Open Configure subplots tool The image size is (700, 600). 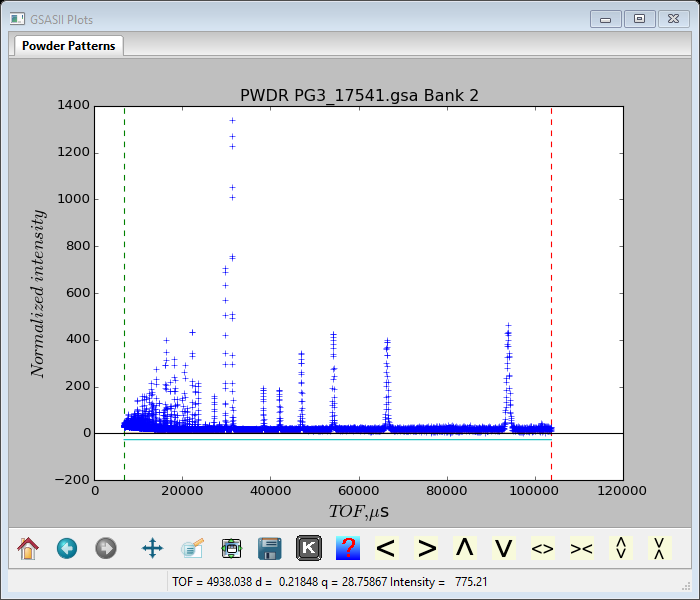[231, 548]
